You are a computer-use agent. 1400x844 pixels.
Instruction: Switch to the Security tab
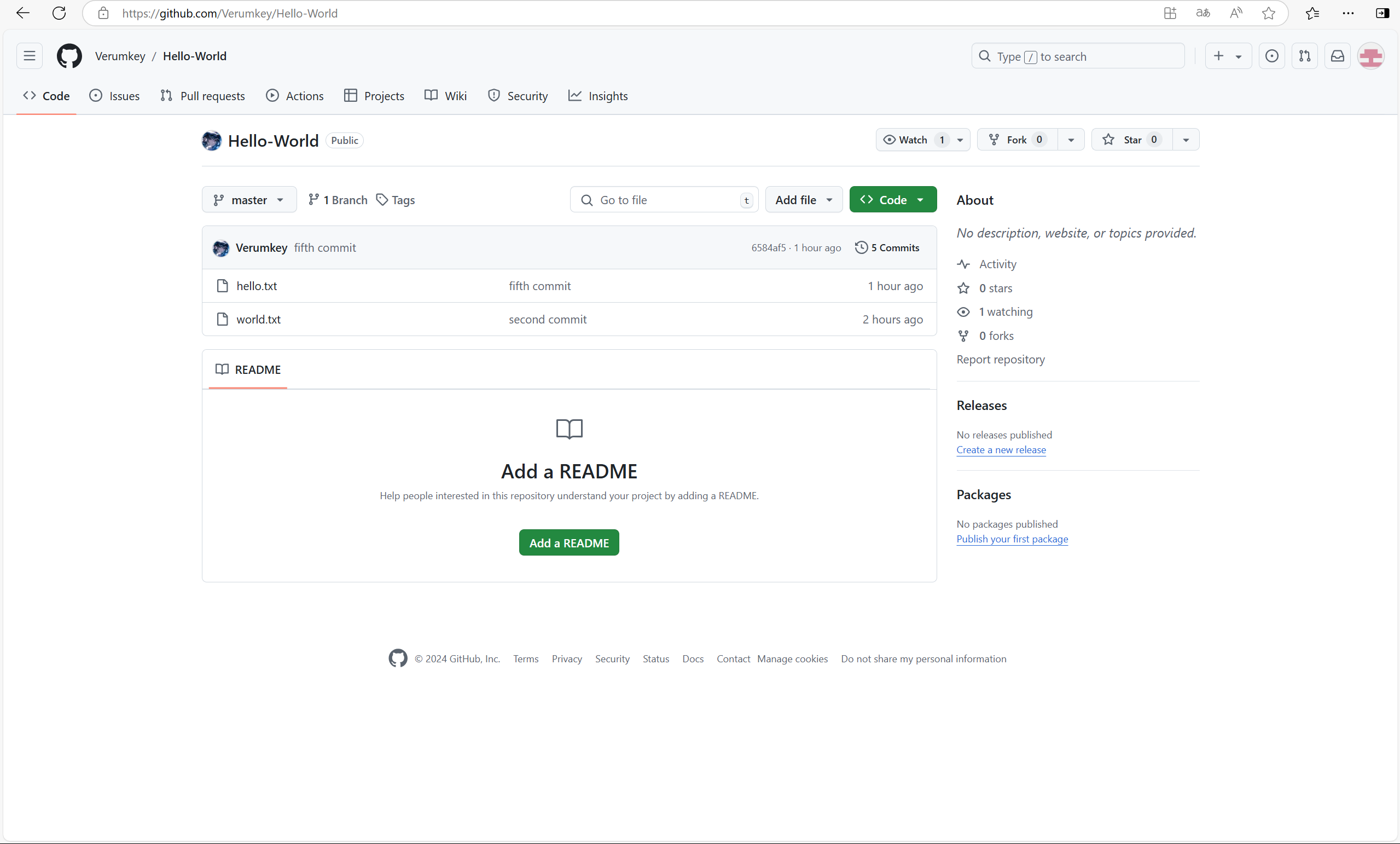pos(518,96)
